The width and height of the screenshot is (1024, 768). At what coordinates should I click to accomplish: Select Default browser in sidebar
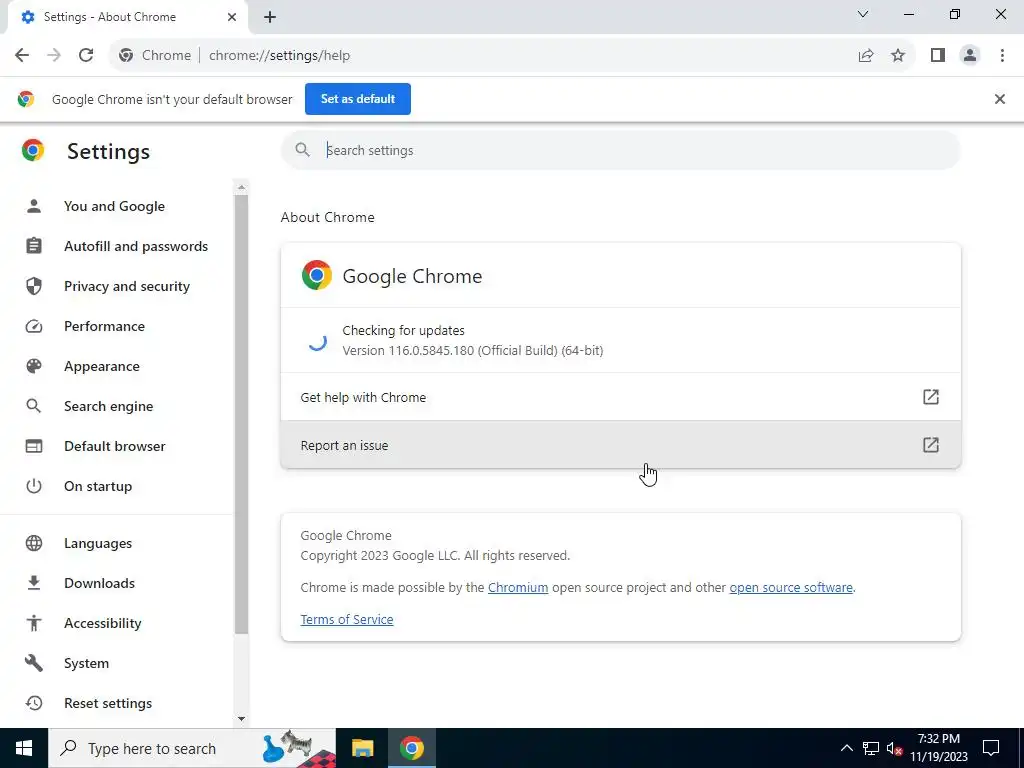pos(114,446)
